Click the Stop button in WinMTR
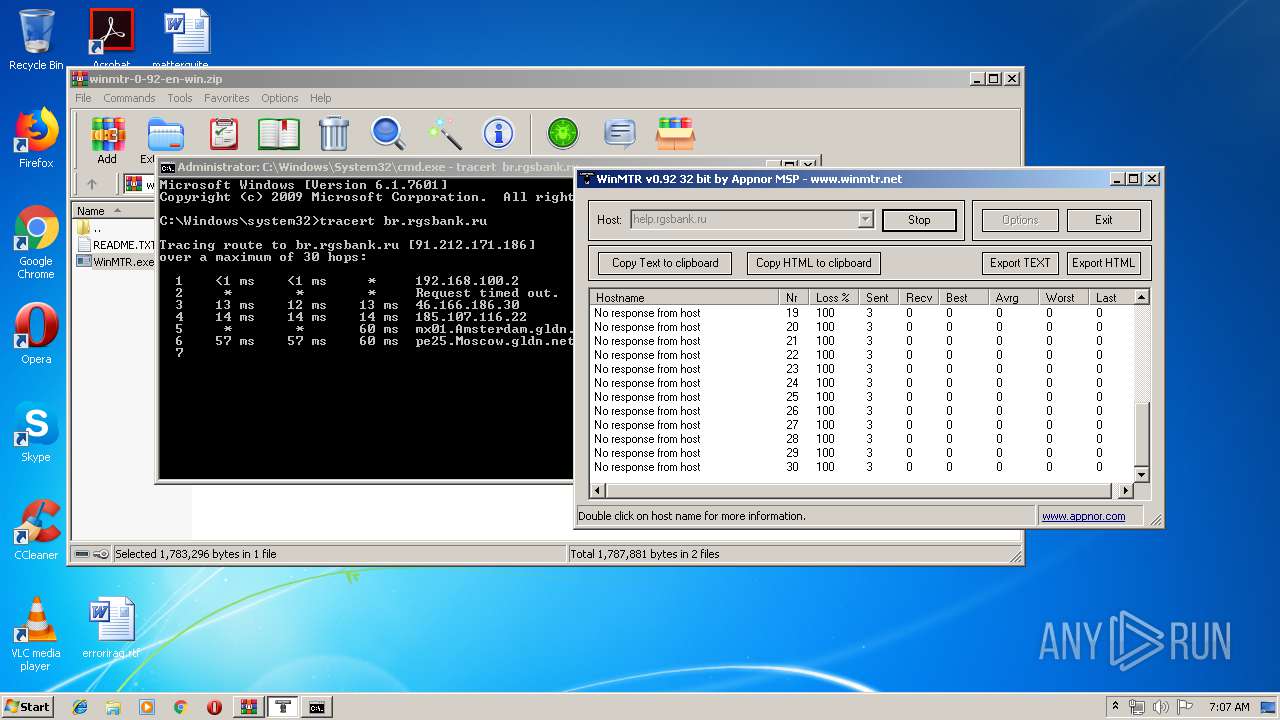The image size is (1280, 720). (919, 220)
